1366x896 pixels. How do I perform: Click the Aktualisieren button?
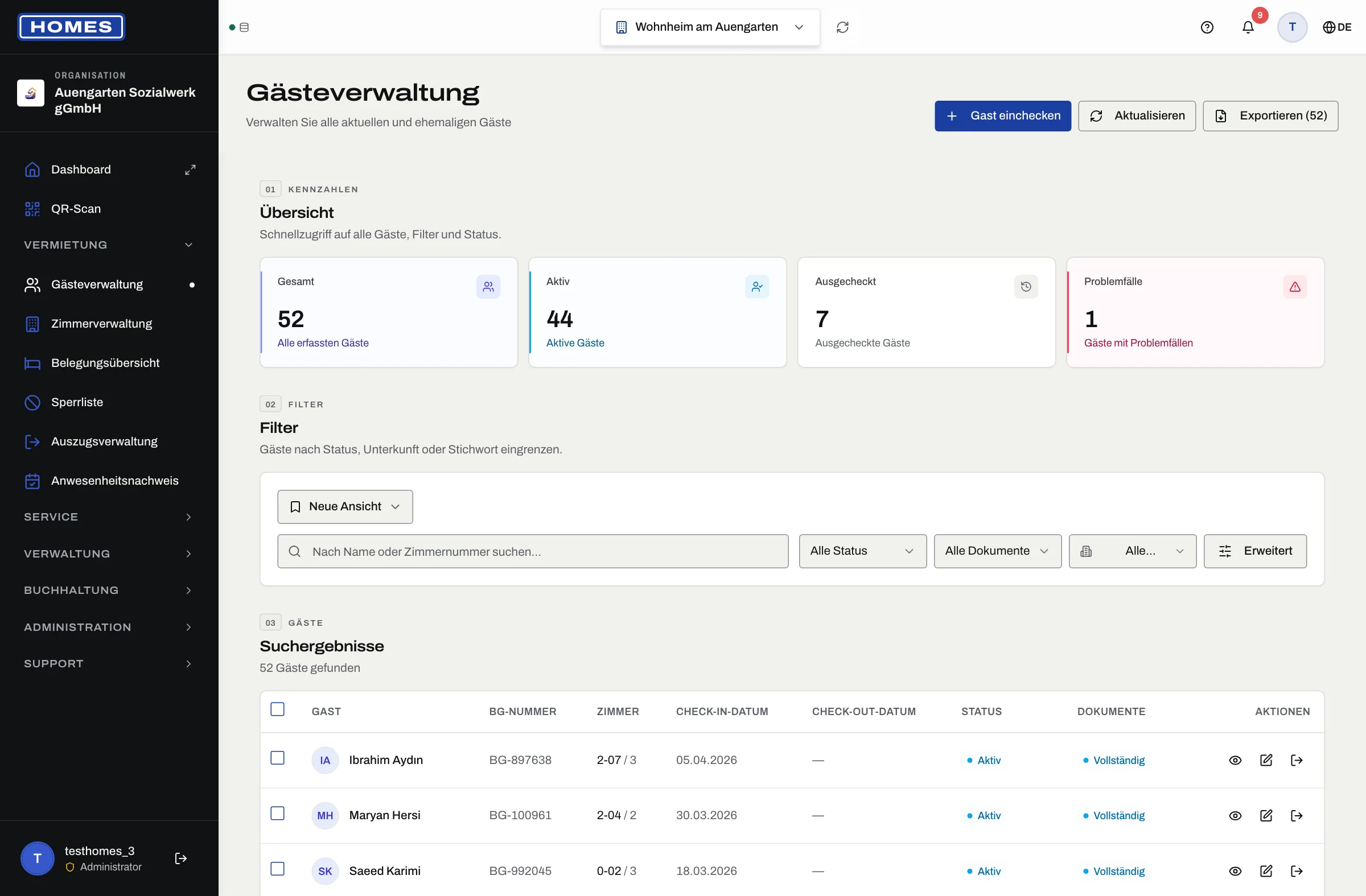pyautogui.click(x=1137, y=116)
